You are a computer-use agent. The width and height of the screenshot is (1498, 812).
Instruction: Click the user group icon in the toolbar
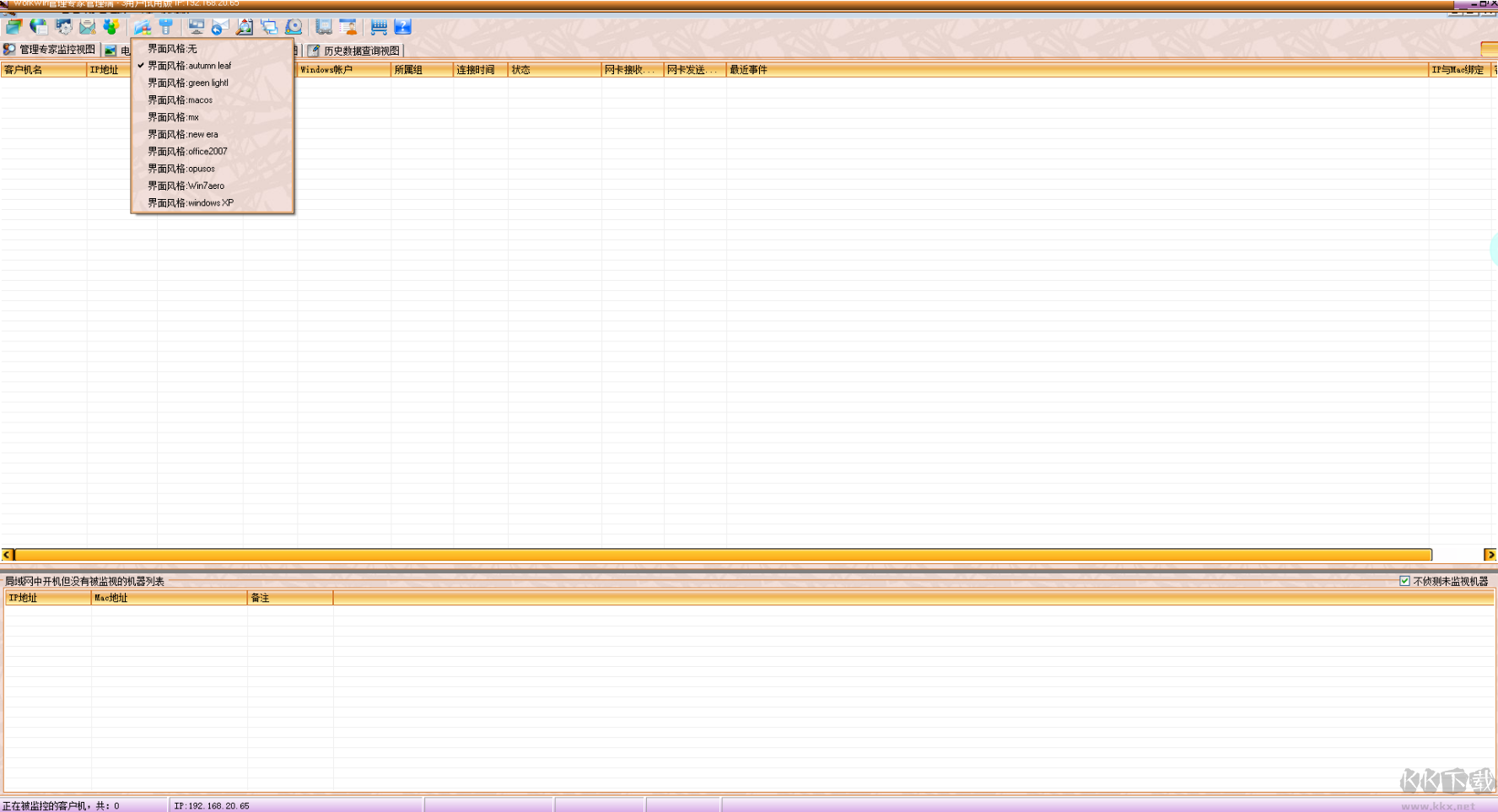coord(111,26)
